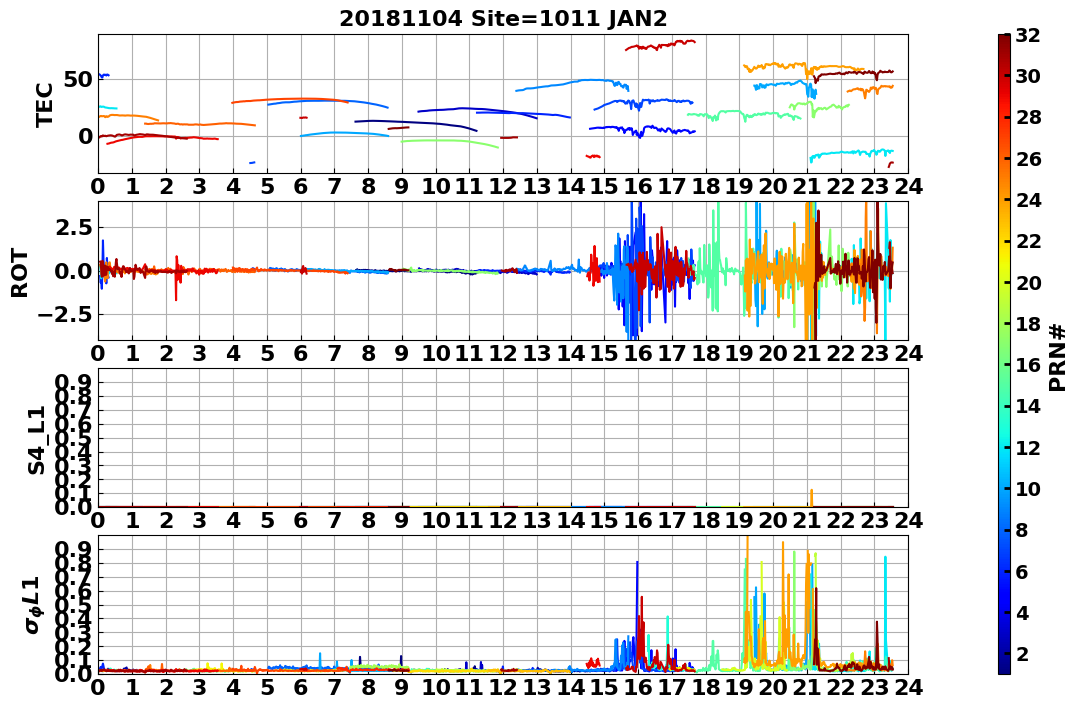Click hour 24 tick under the TEC panel
The image size is (1077, 709).
tap(909, 186)
